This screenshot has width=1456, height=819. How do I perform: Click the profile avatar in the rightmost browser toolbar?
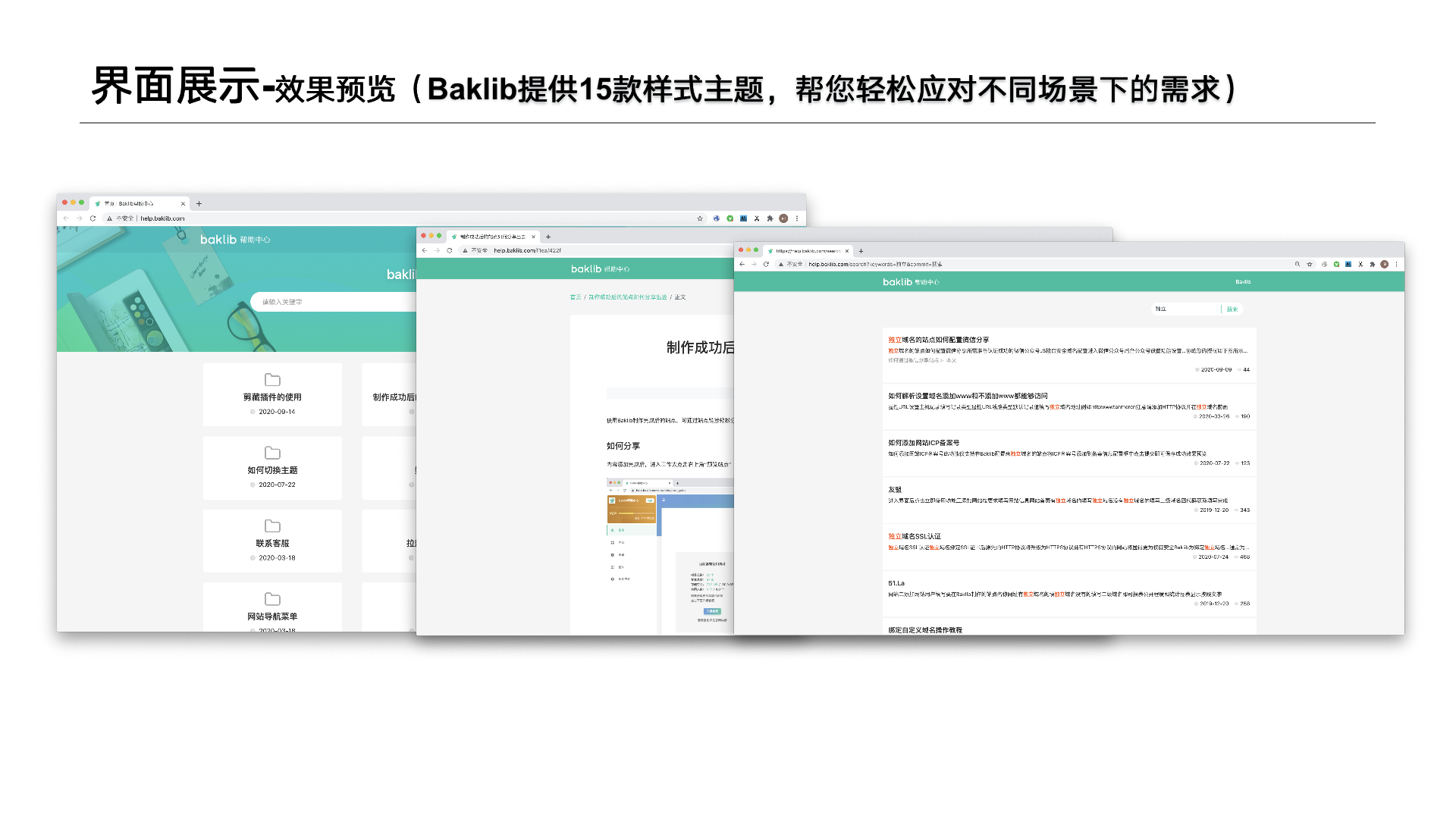tap(1385, 265)
